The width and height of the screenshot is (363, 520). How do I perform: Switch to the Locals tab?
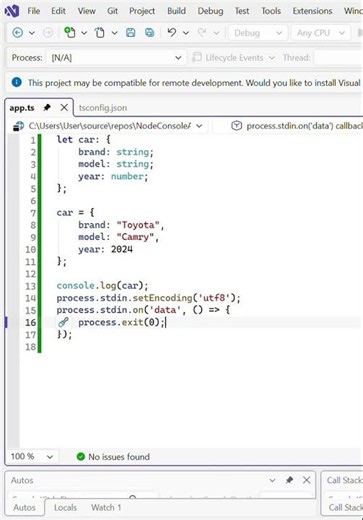(x=65, y=507)
